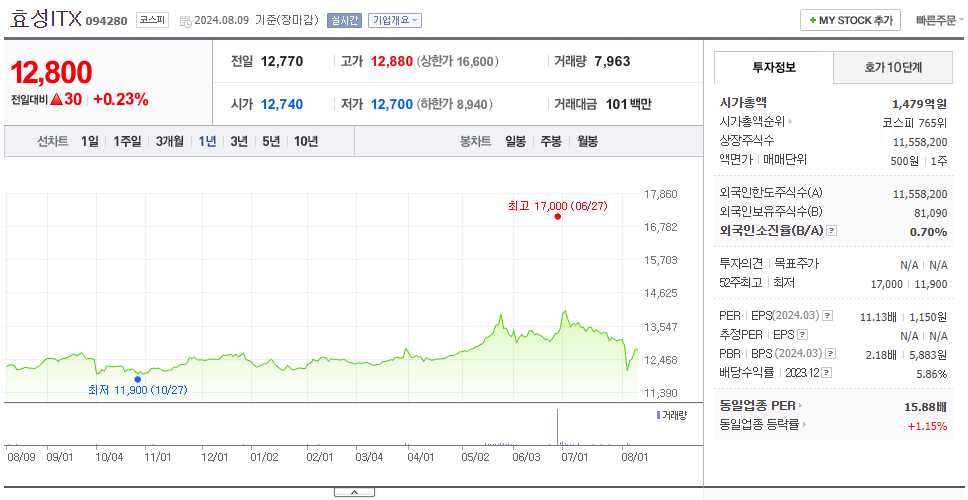Select the 1일 line chart period
The height and width of the screenshot is (500, 968).
click(x=90, y=141)
